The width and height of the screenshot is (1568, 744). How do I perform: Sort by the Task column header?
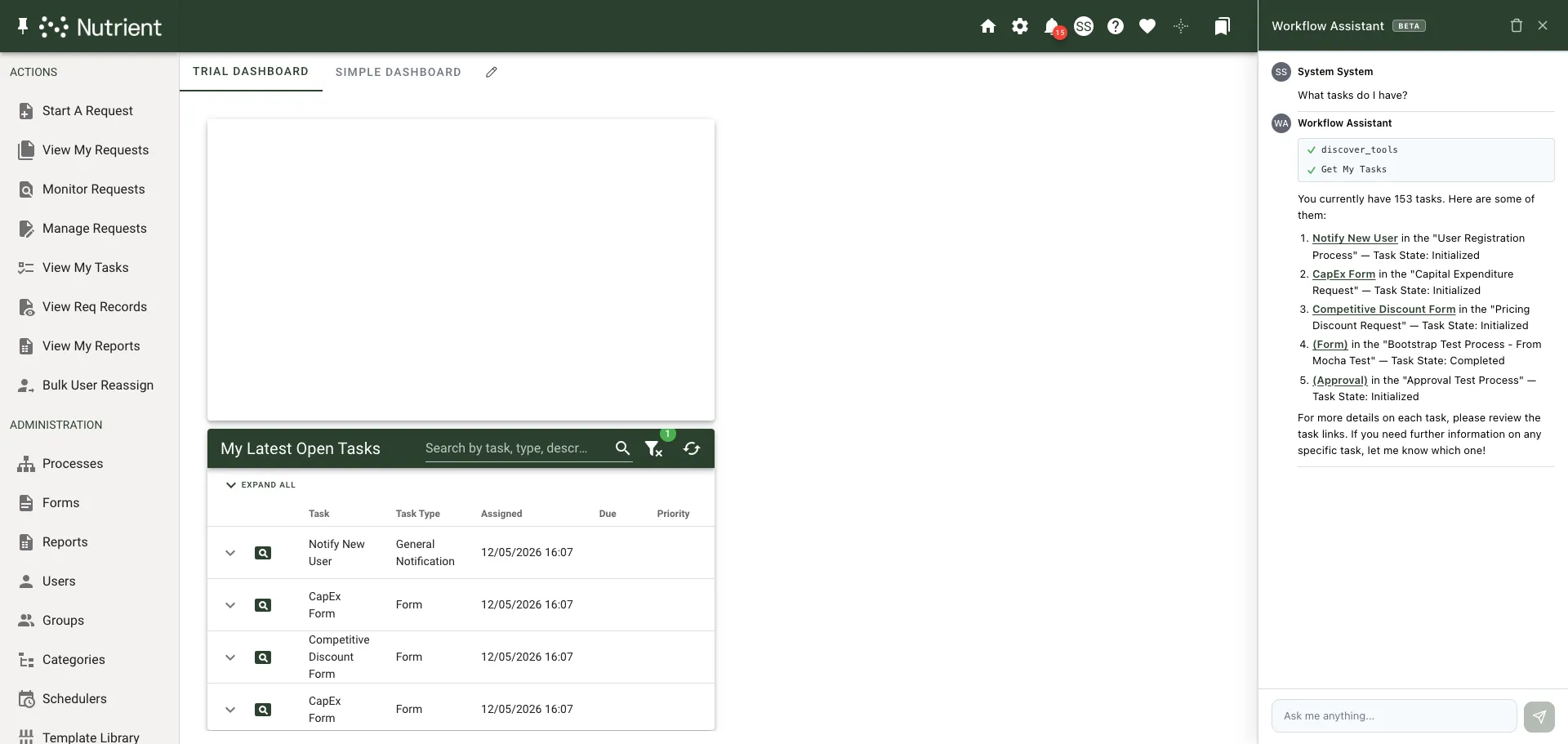[x=318, y=514]
